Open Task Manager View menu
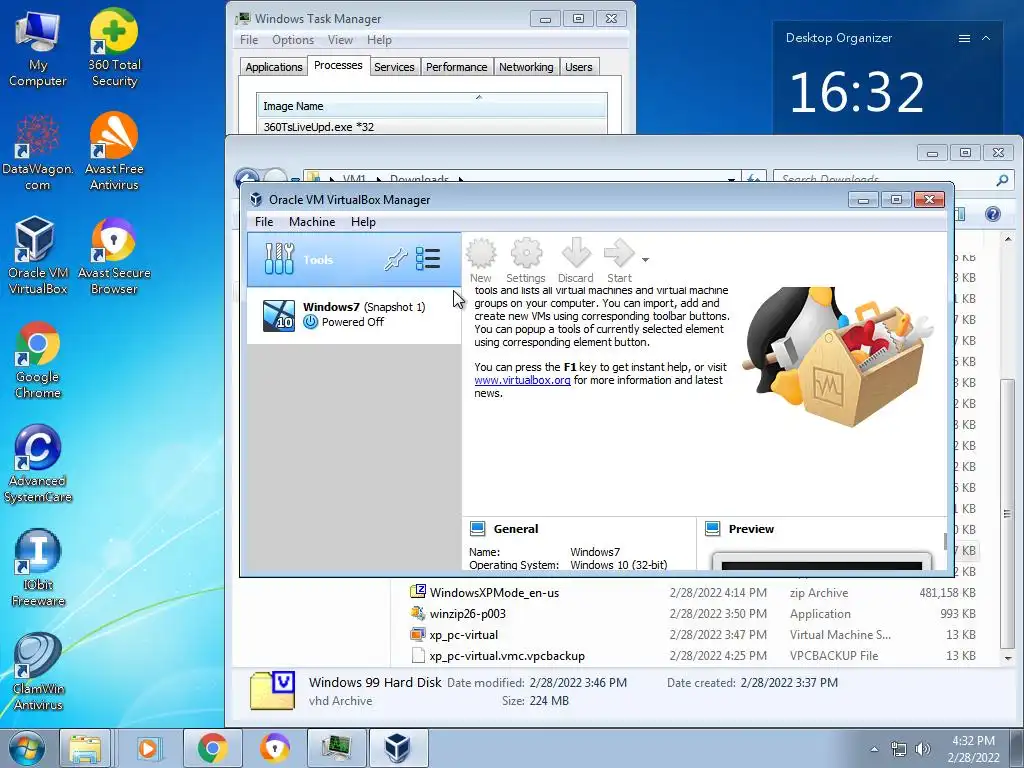Image resolution: width=1024 pixels, height=768 pixels. [x=340, y=40]
